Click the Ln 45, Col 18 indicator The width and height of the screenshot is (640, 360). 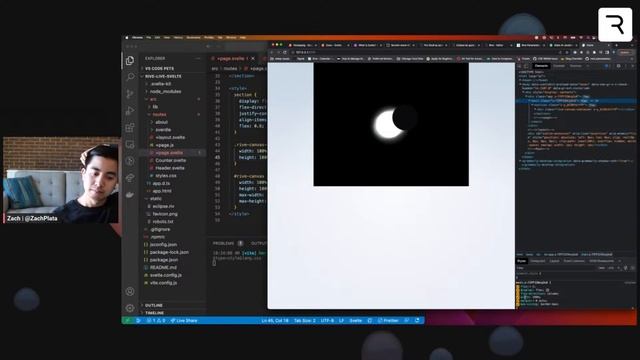coord(275,321)
